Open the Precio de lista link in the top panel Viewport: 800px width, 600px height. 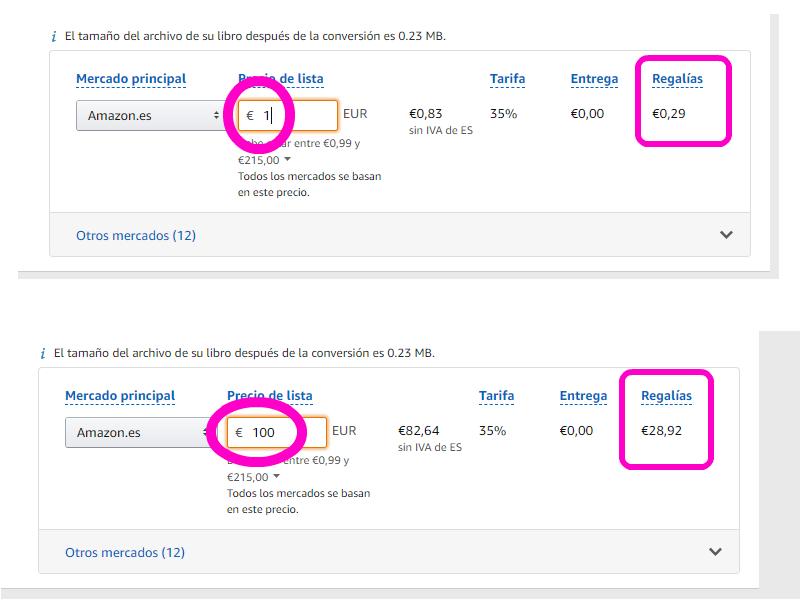[280, 78]
